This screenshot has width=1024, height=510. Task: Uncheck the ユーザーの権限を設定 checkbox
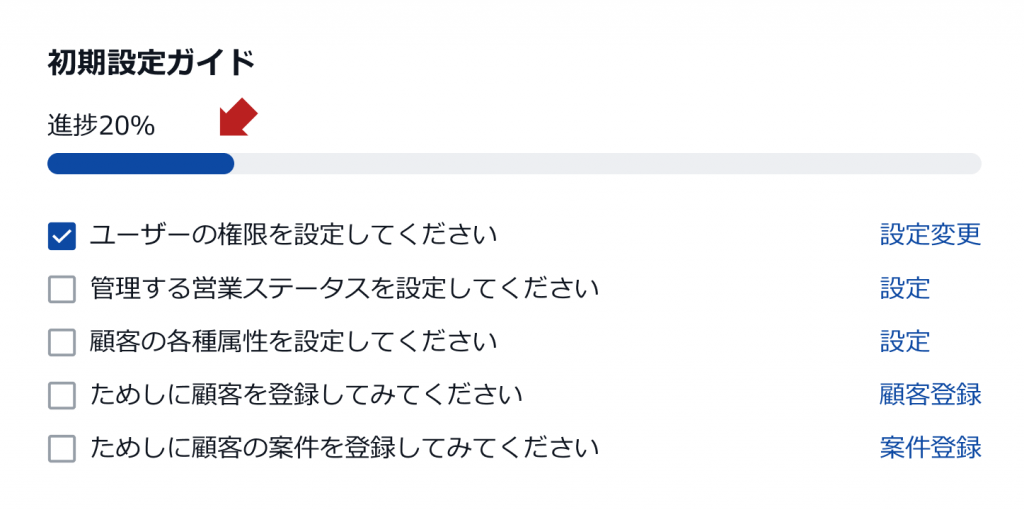coord(61,236)
